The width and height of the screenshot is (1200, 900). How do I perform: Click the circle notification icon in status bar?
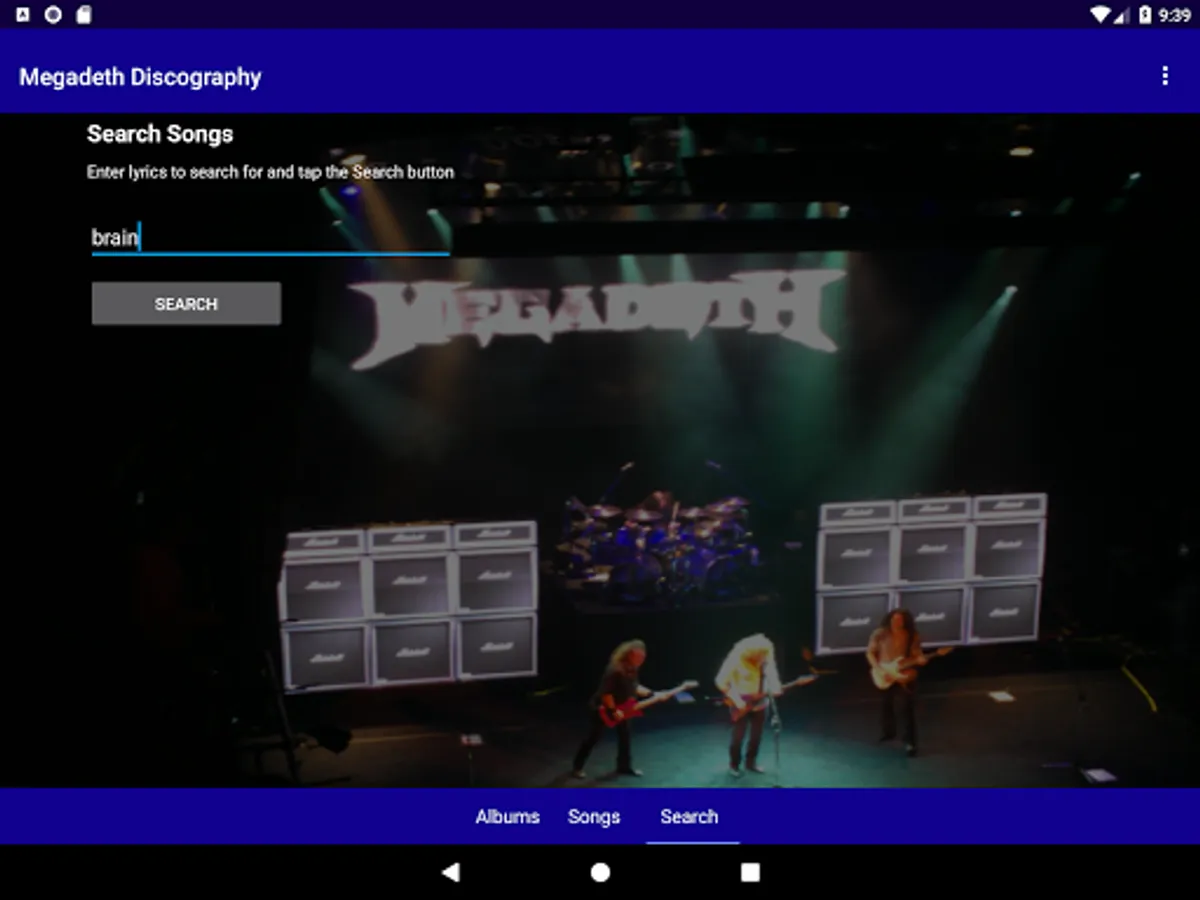(53, 15)
